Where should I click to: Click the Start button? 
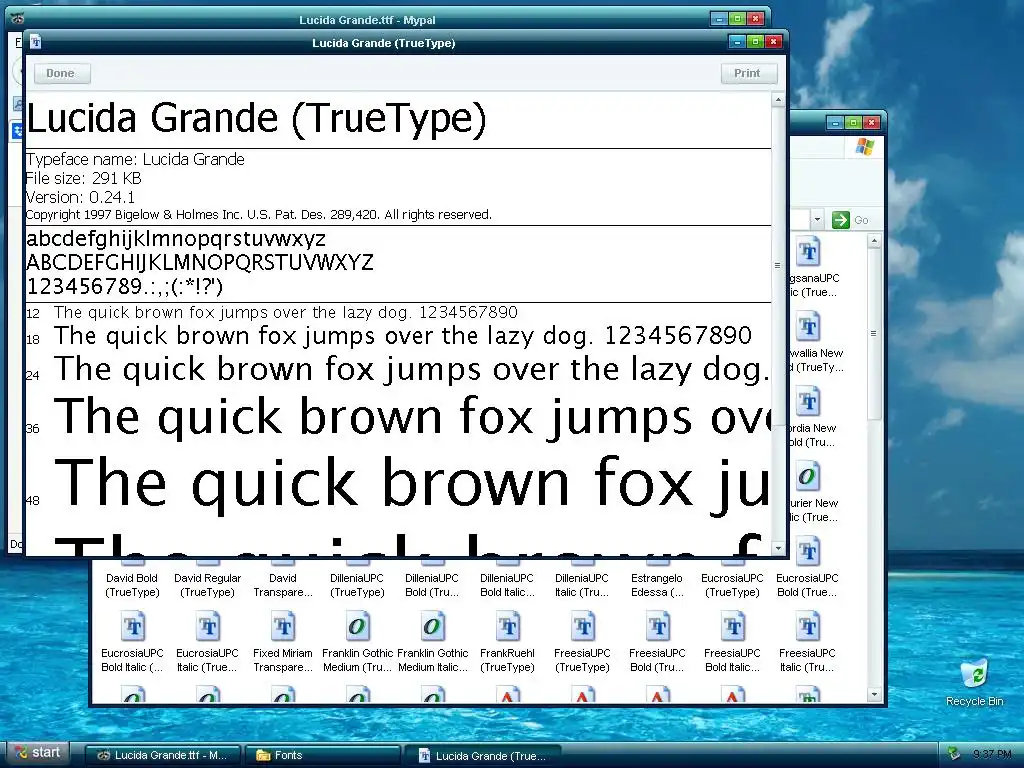point(38,753)
